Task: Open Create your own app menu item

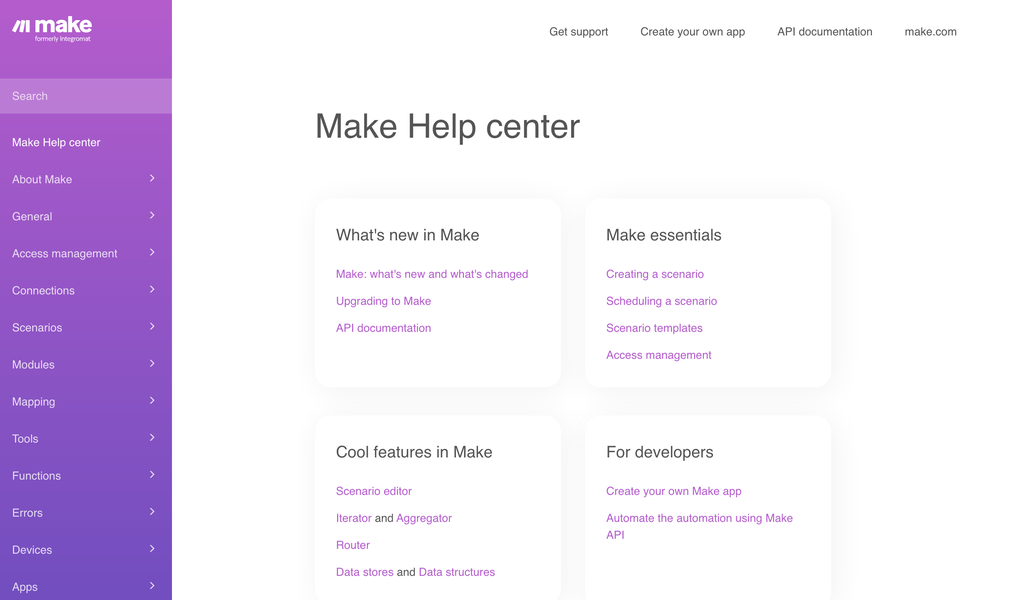Action: 692,32
